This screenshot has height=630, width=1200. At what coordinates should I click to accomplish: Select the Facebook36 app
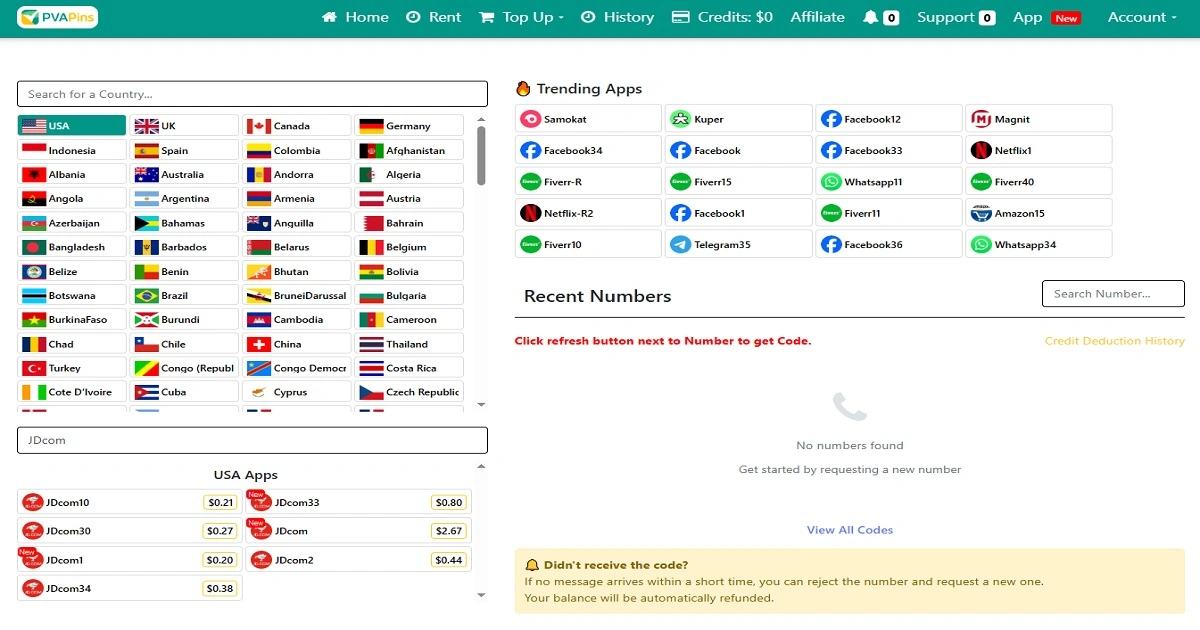[x=888, y=244]
